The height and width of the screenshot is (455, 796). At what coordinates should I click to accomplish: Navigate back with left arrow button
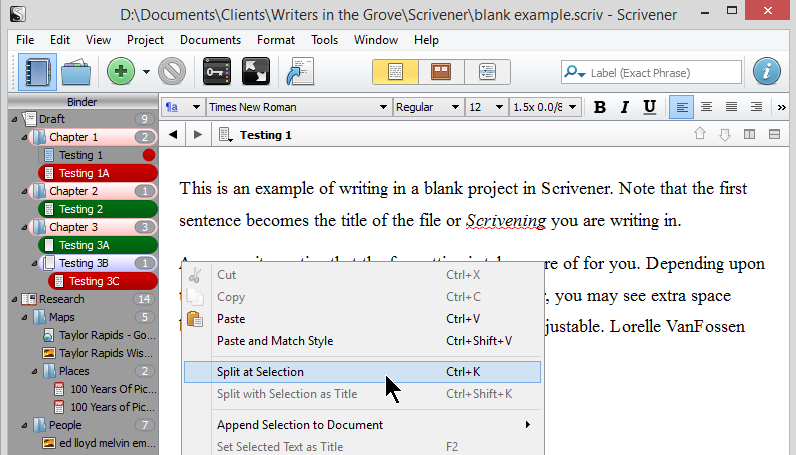pos(174,135)
